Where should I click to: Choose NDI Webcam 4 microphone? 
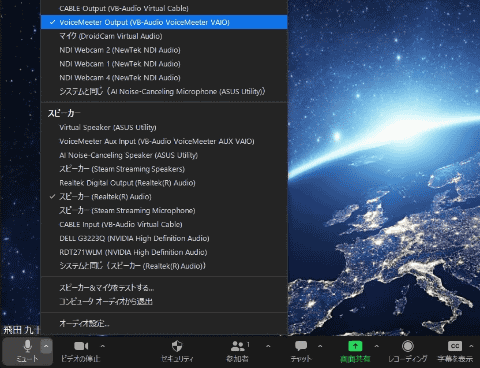click(x=164, y=78)
